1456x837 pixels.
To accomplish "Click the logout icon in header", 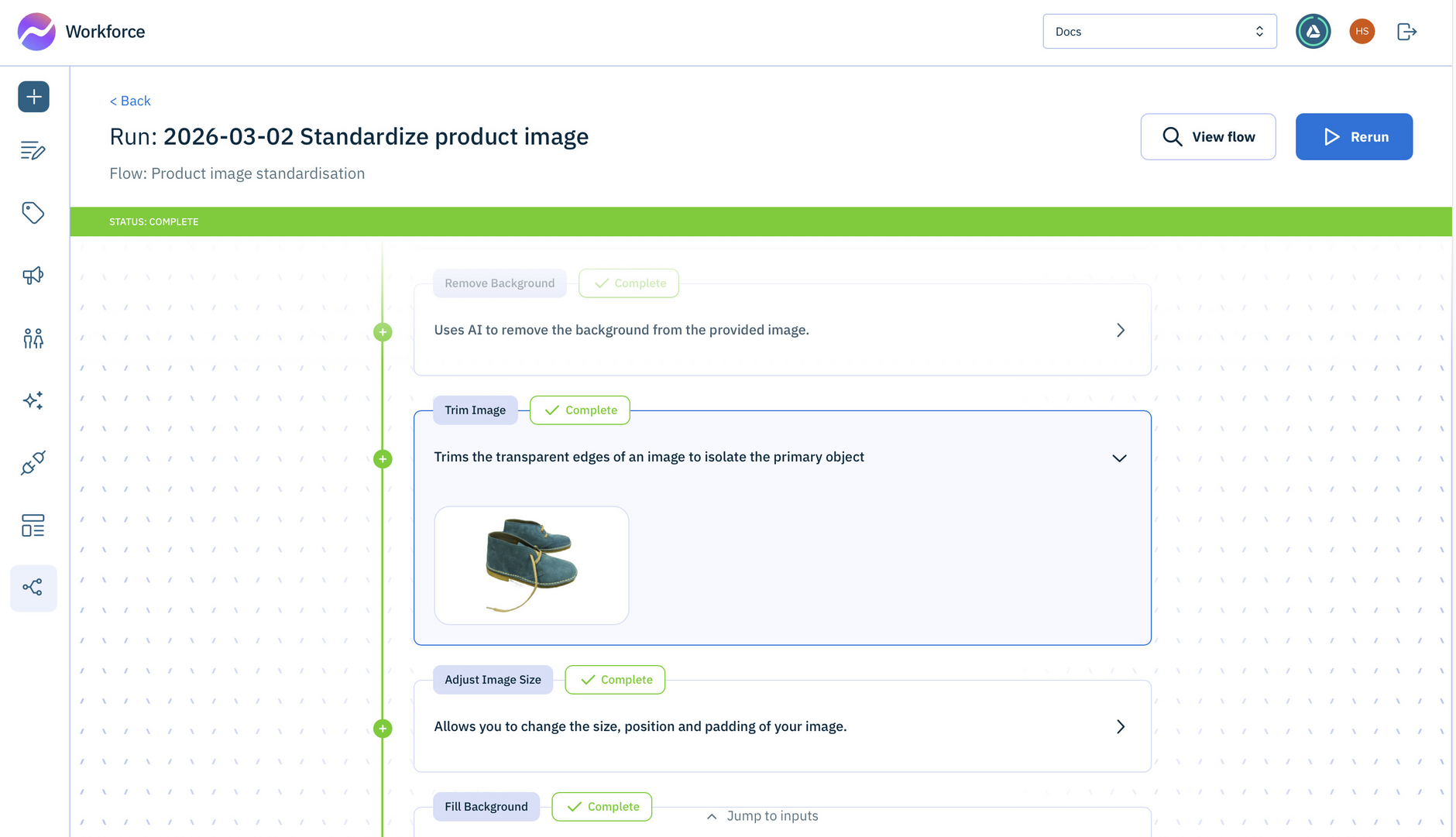I will pyautogui.click(x=1406, y=32).
